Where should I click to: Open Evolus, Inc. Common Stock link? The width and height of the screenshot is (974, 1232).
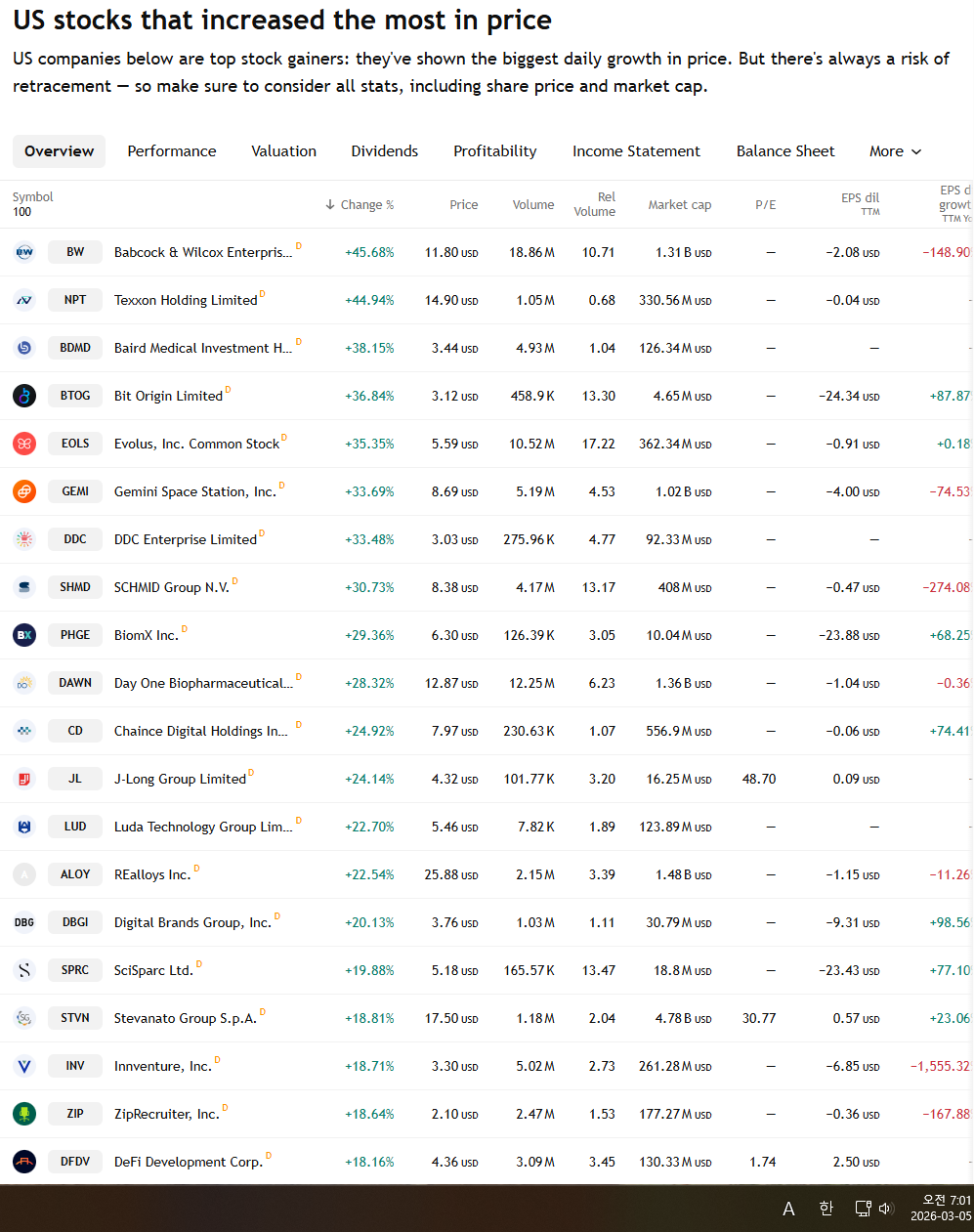coord(196,444)
